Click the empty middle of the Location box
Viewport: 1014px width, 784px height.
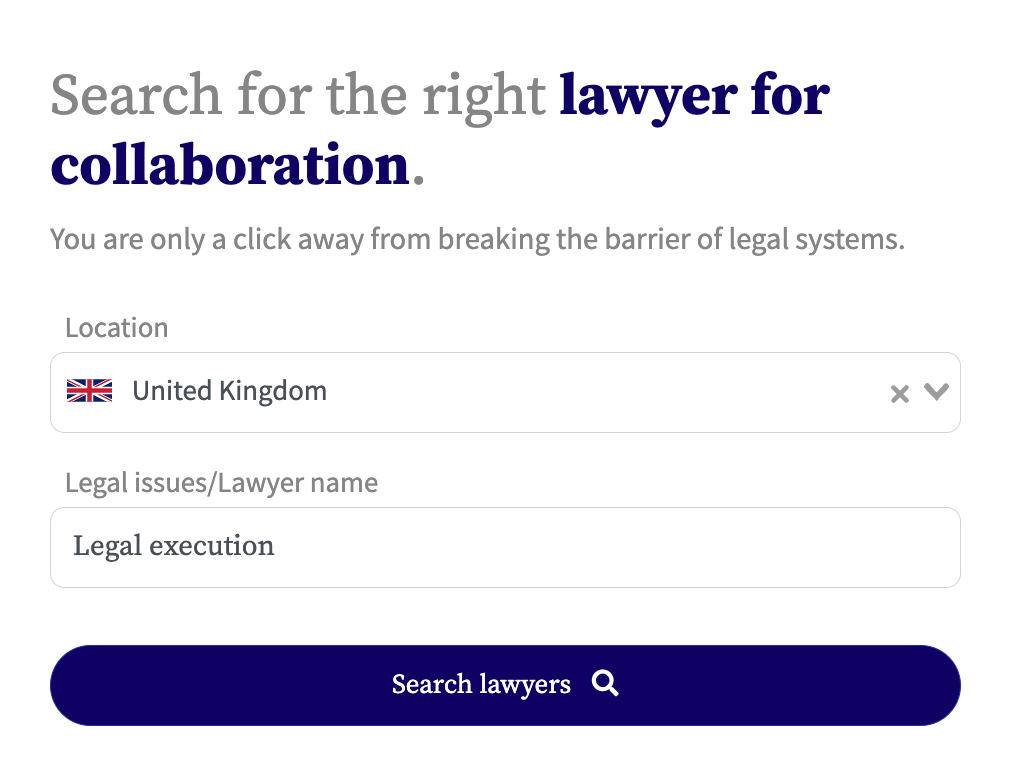600,392
